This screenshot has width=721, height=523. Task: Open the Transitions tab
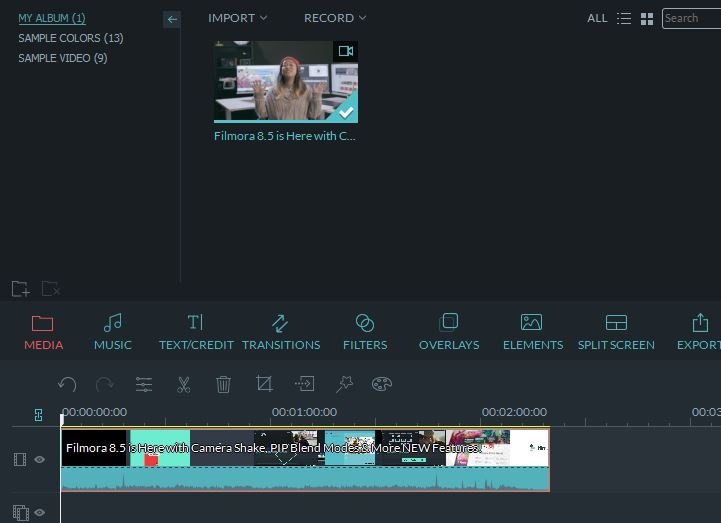(281, 333)
